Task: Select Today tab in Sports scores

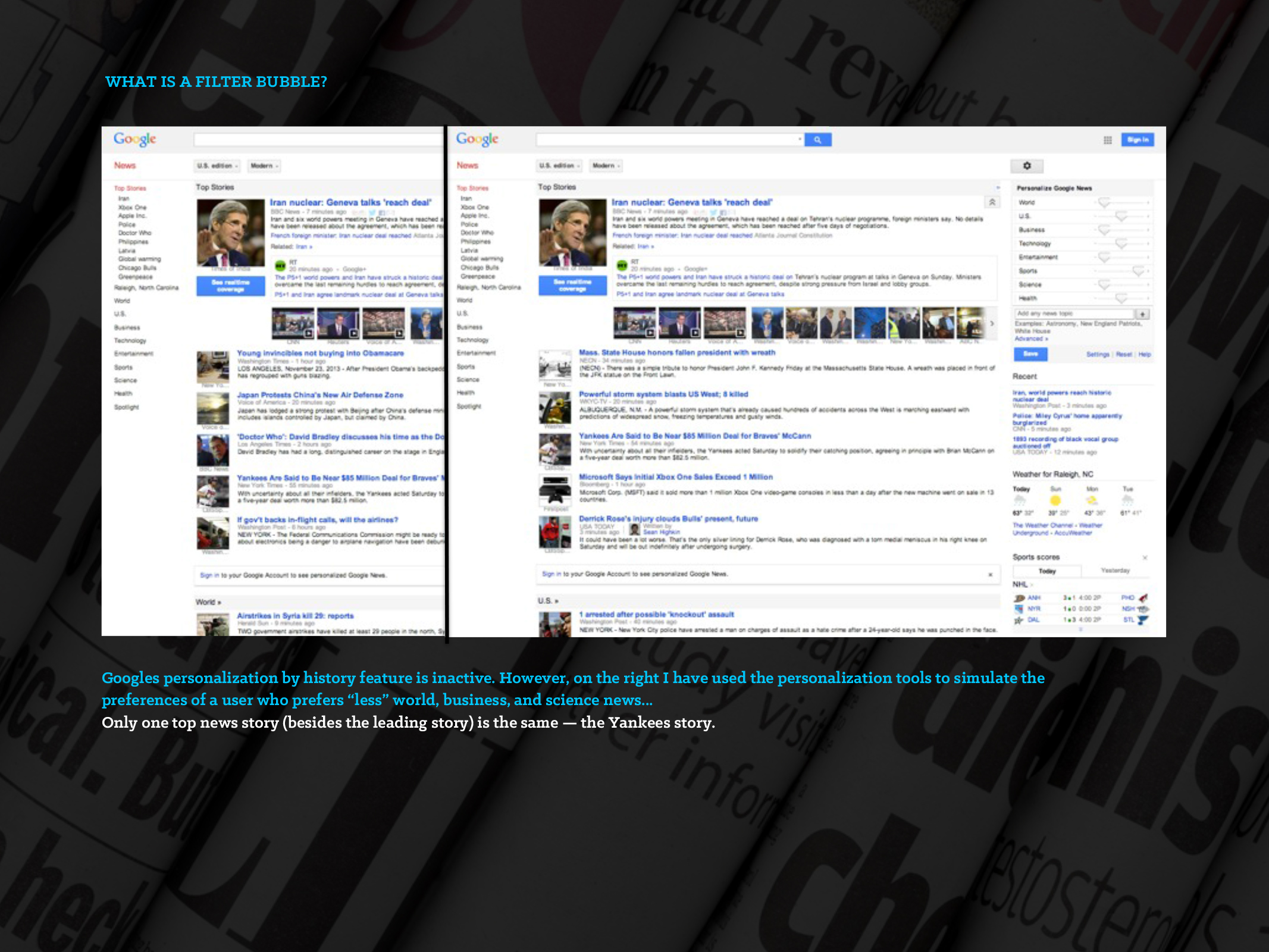Action: click(x=1047, y=571)
